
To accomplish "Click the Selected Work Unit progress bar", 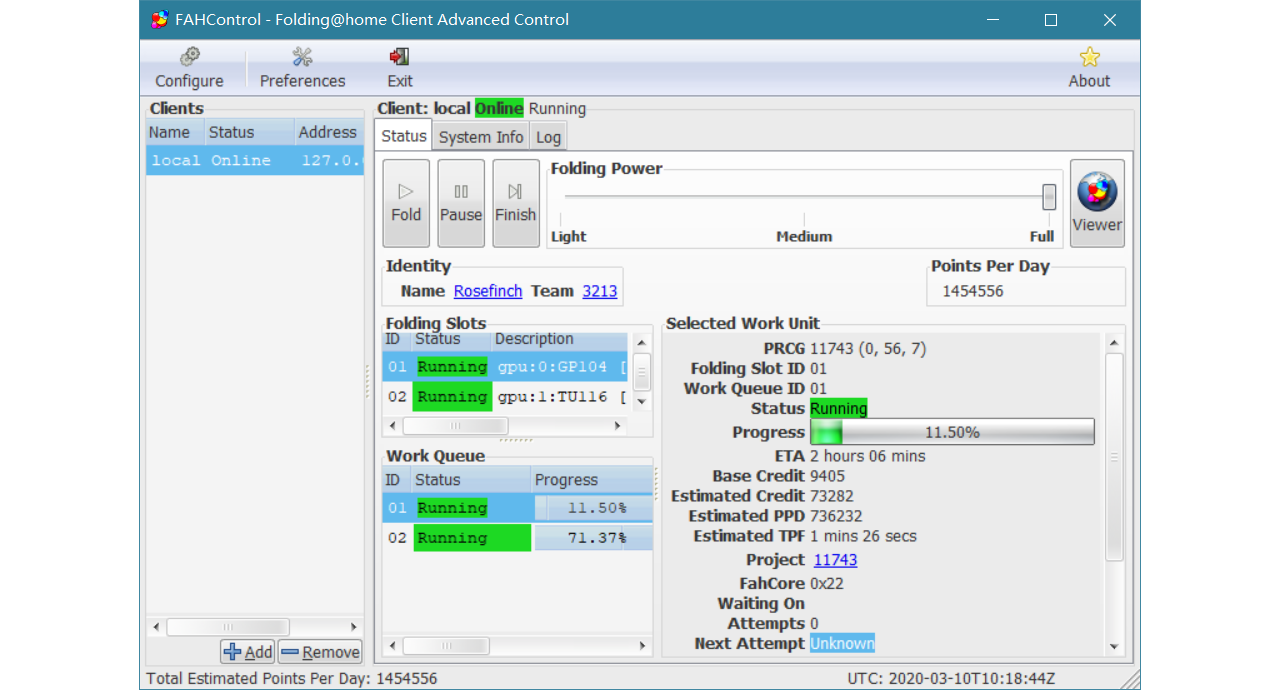I will [952, 432].
